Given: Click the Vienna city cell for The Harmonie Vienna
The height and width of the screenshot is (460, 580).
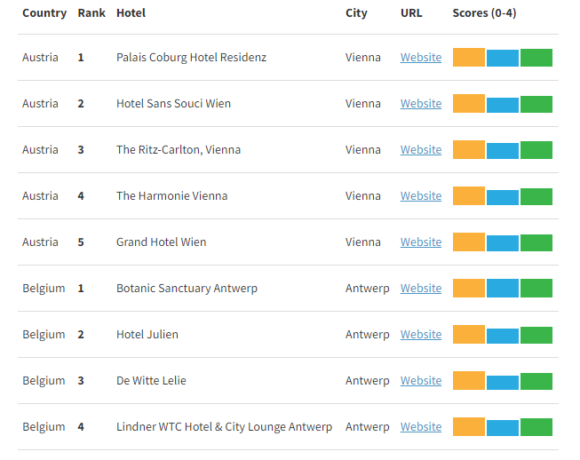Looking at the screenshot, I should click(x=363, y=196).
